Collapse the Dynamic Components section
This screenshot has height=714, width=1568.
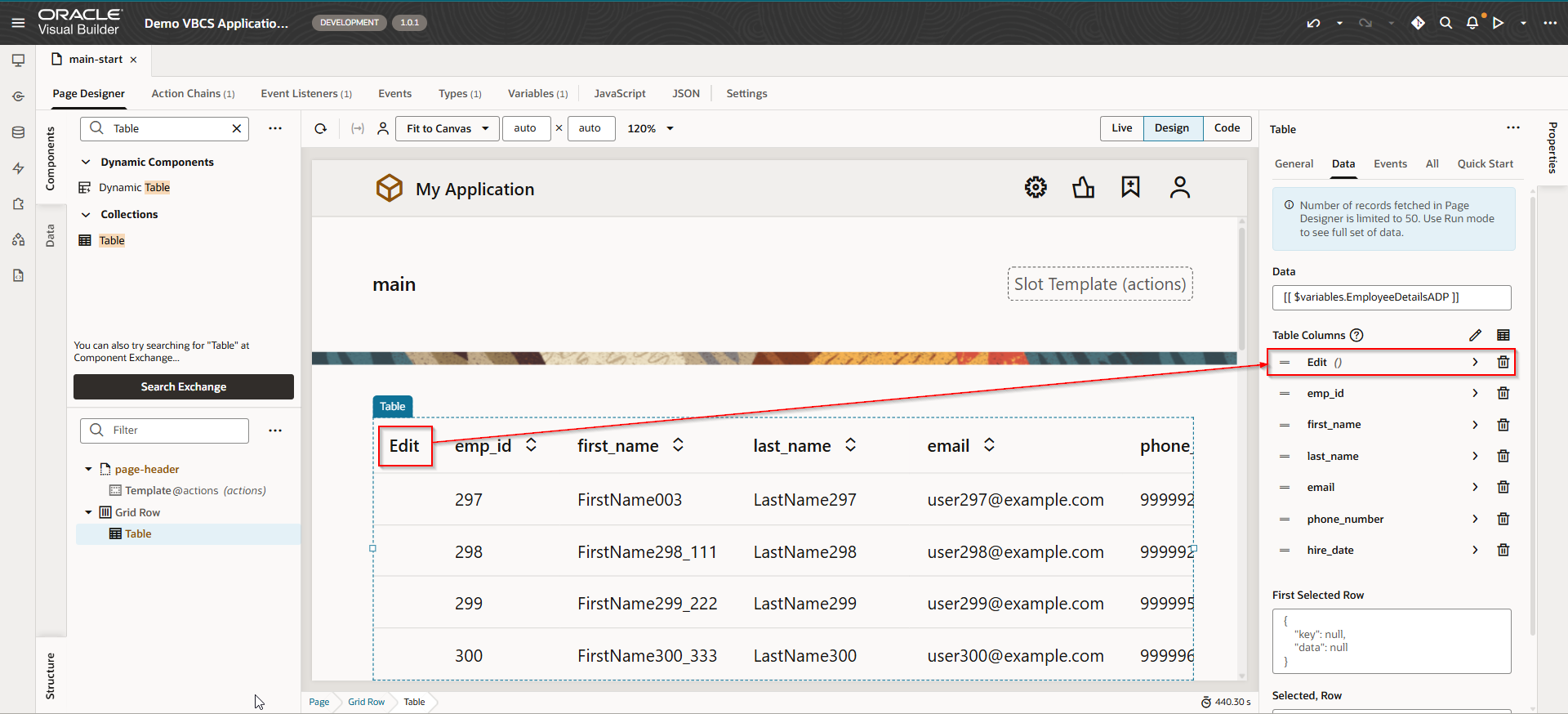pos(86,162)
